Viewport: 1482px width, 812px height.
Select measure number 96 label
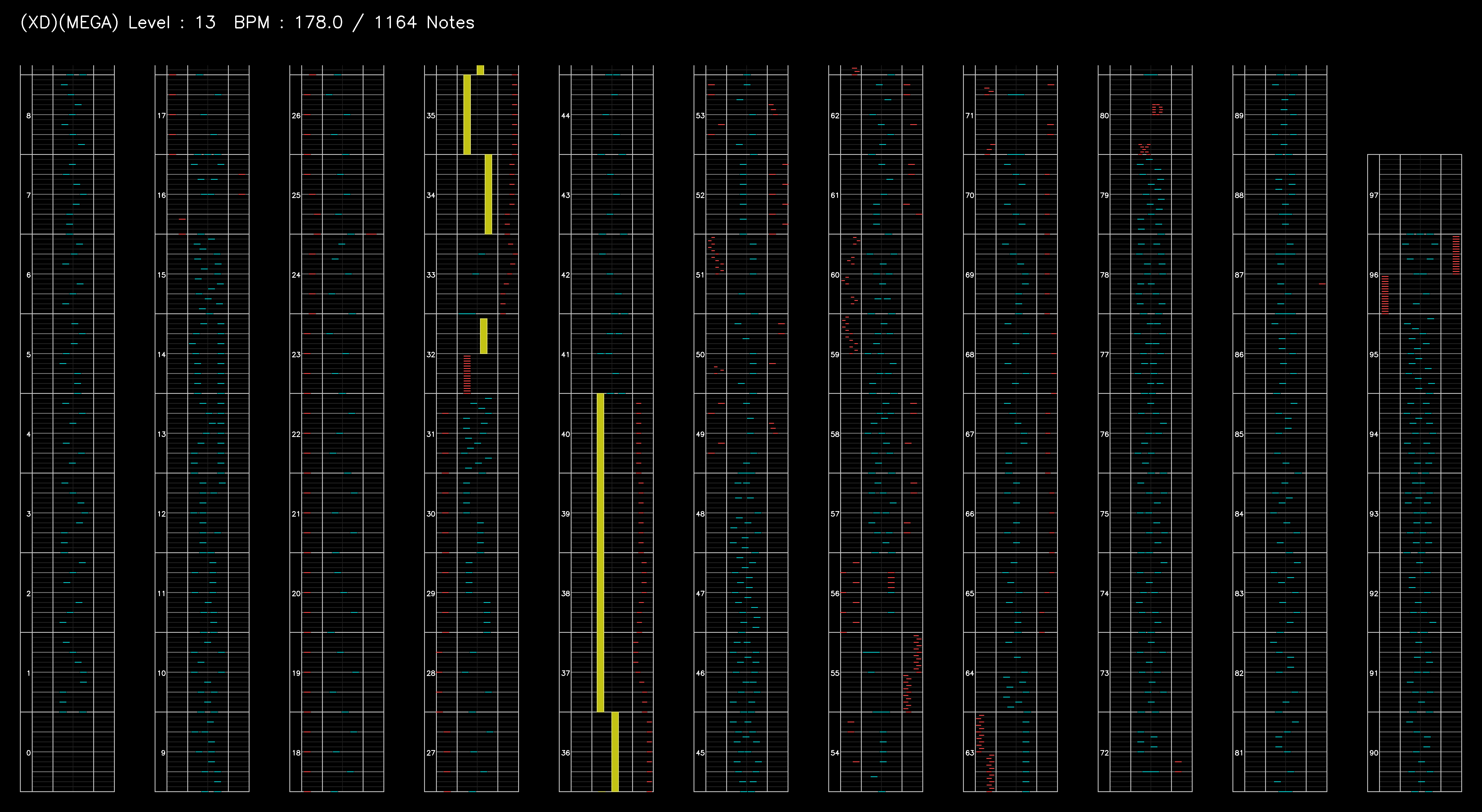tap(1373, 275)
